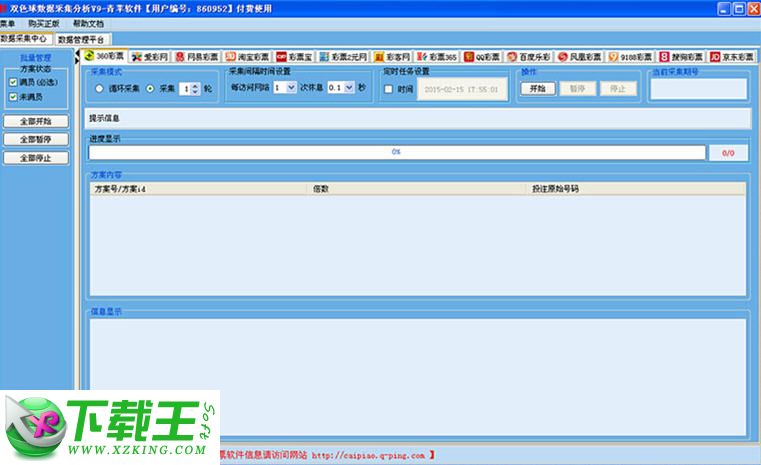Click the 投注原始号码 column header
761x465 pixels.
[636, 189]
